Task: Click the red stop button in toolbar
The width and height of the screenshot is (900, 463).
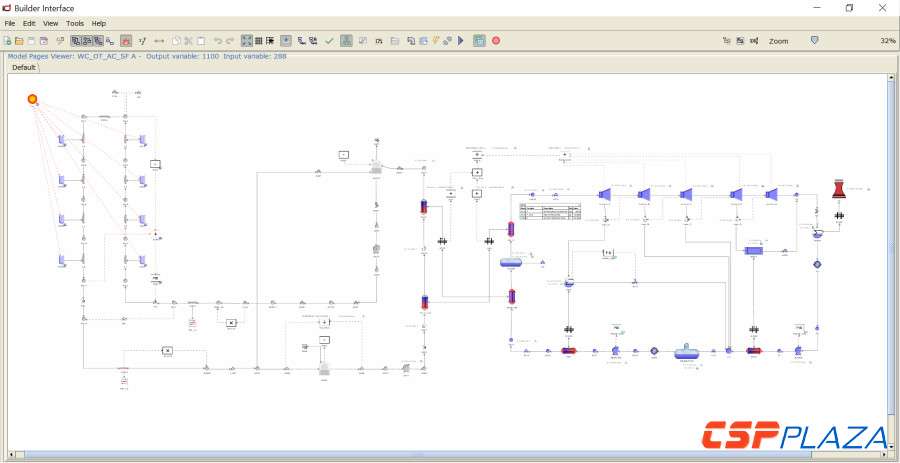Action: [x=496, y=41]
